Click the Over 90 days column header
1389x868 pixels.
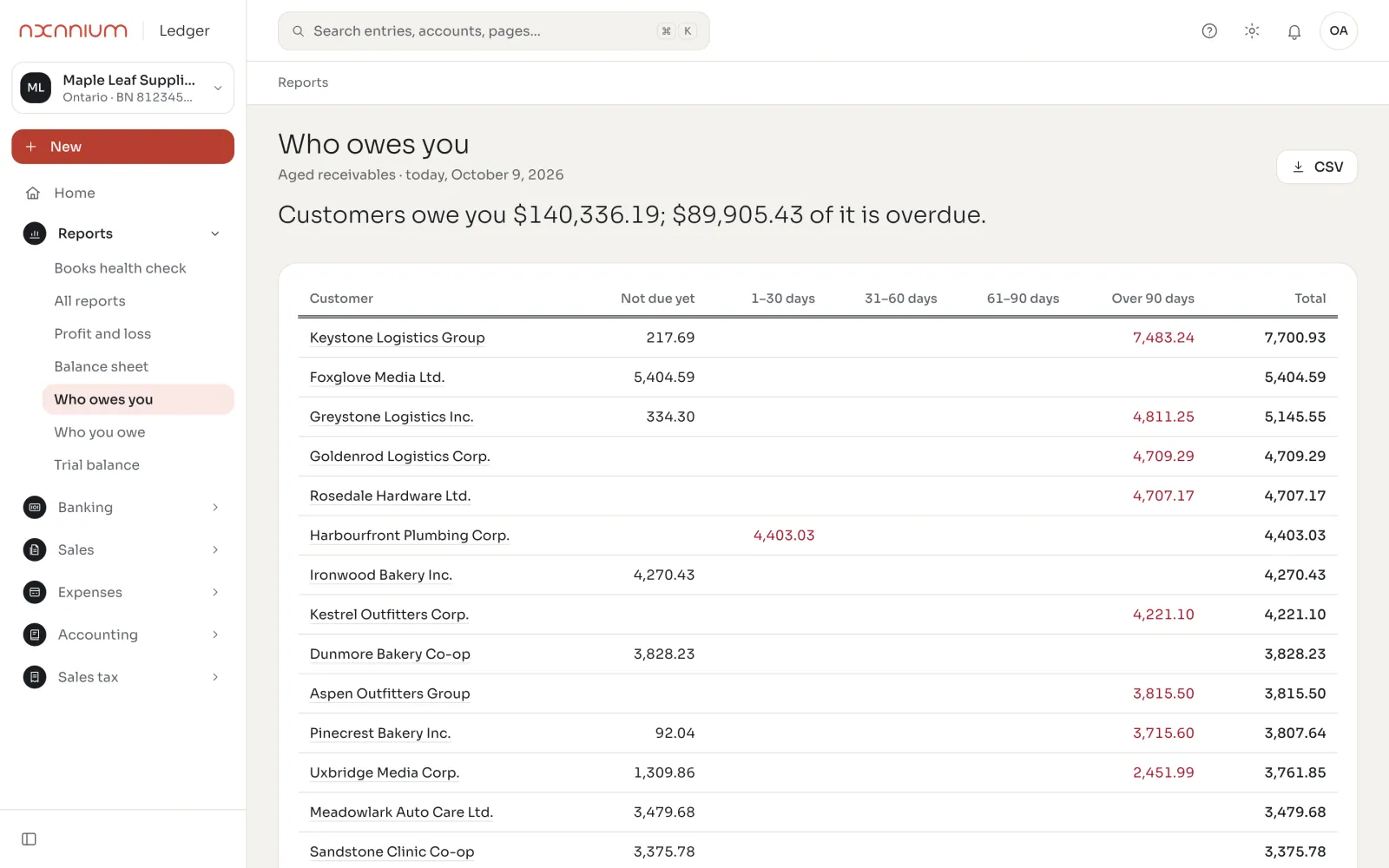tap(1153, 299)
